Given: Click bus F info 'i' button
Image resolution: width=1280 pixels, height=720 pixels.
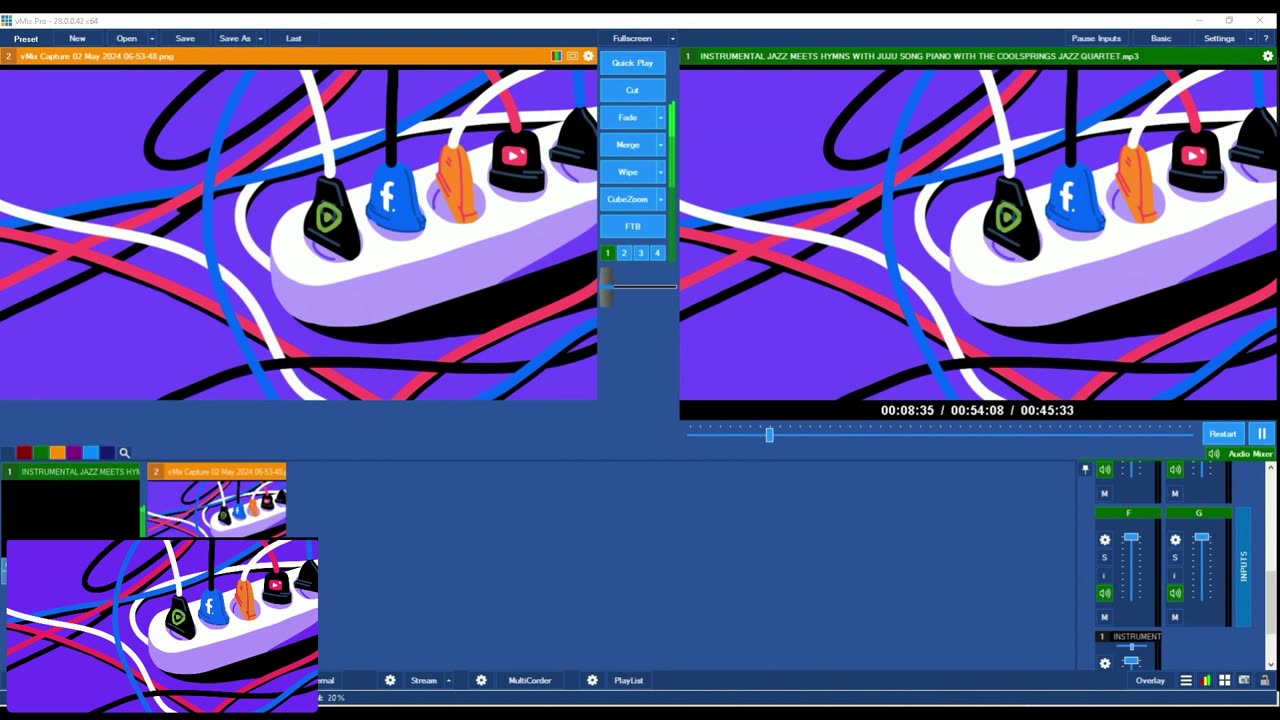Looking at the screenshot, I should 1105,575.
